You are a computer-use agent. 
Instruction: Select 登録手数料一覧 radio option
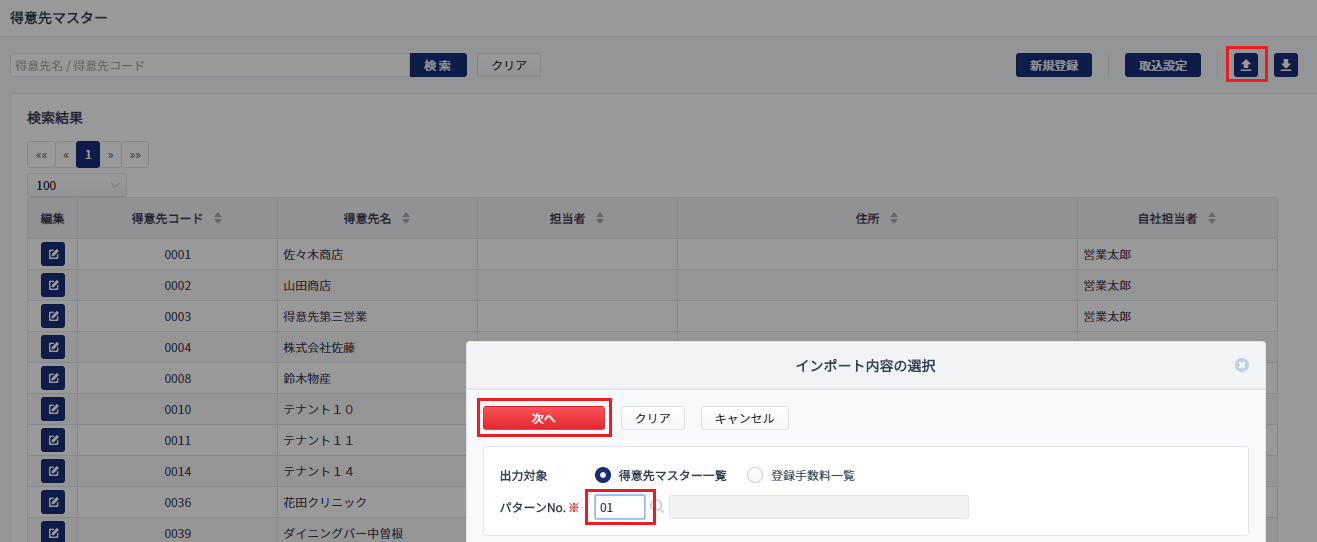755,475
